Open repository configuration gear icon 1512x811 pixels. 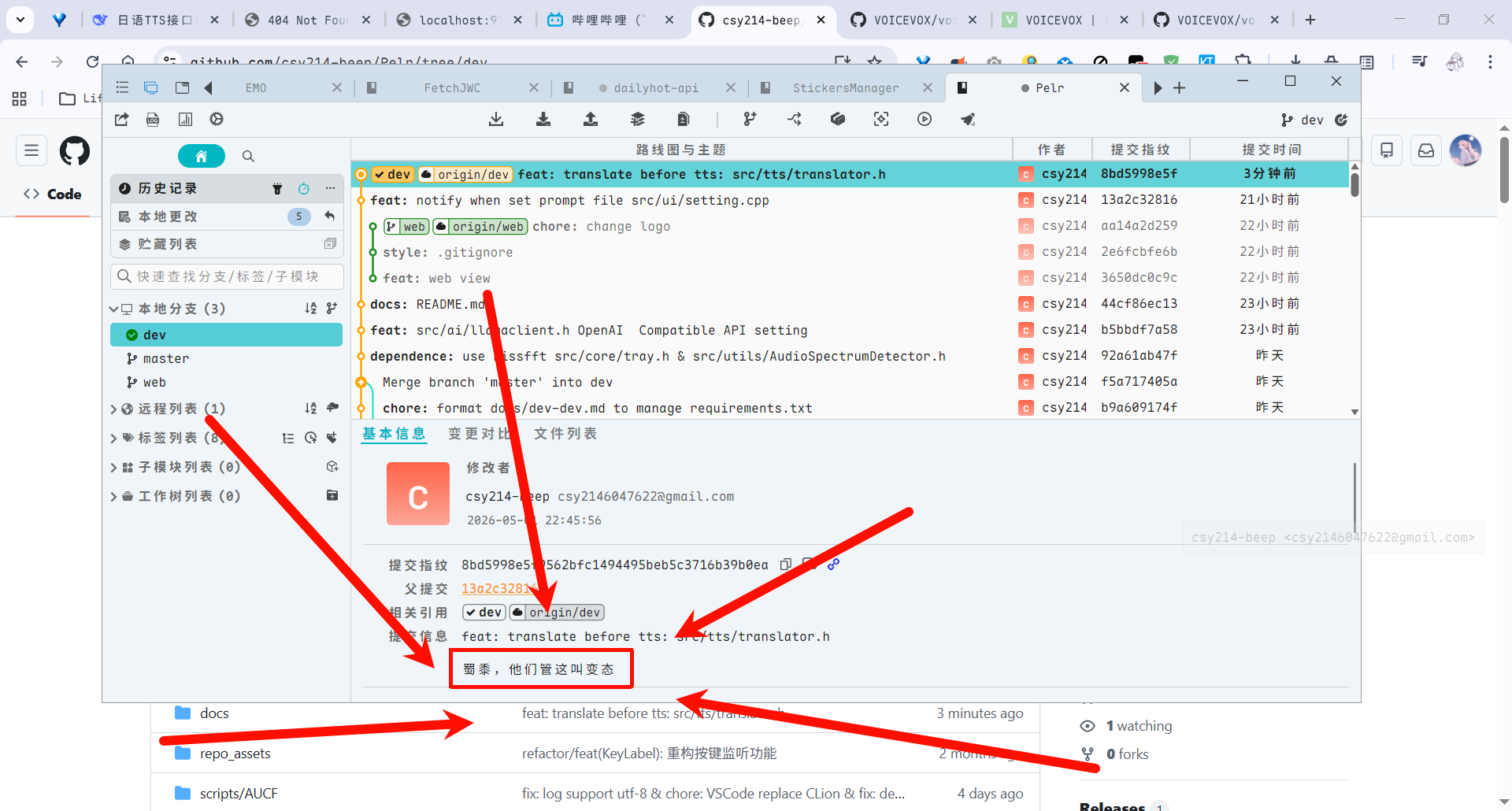217,119
